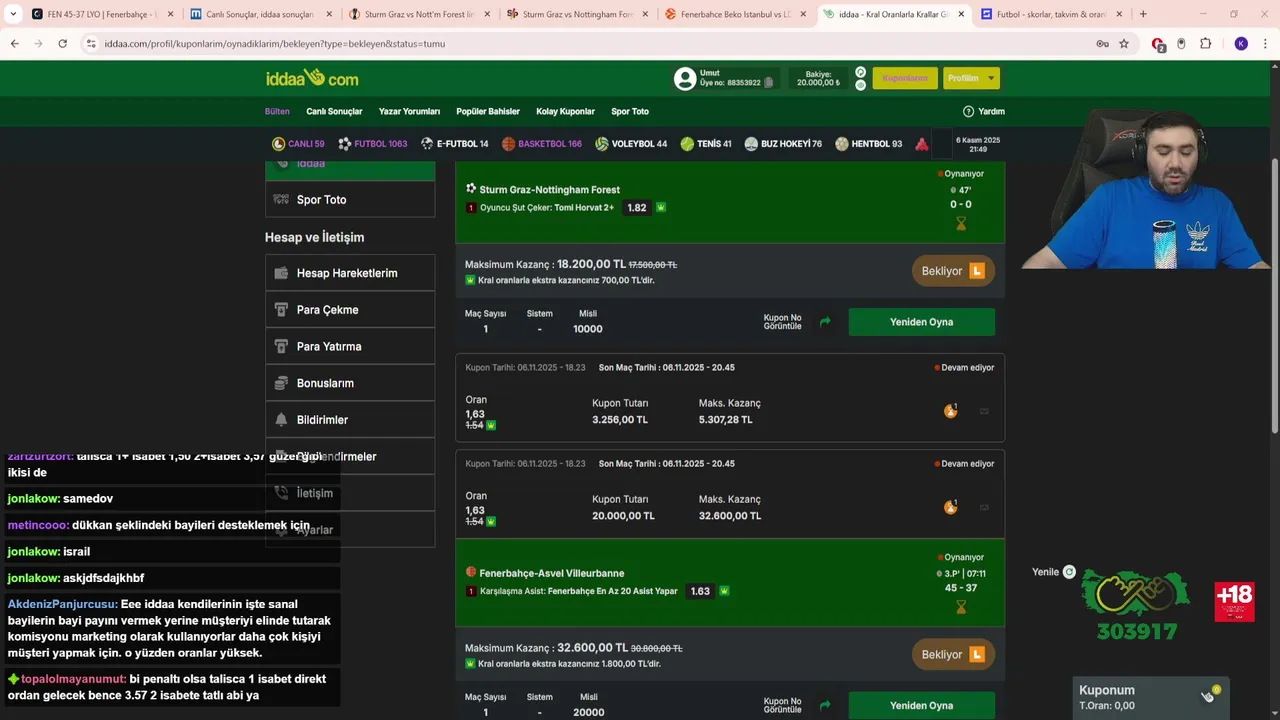
Task: Open Hesap Hareketlerim sidebar item
Action: [x=350, y=273]
